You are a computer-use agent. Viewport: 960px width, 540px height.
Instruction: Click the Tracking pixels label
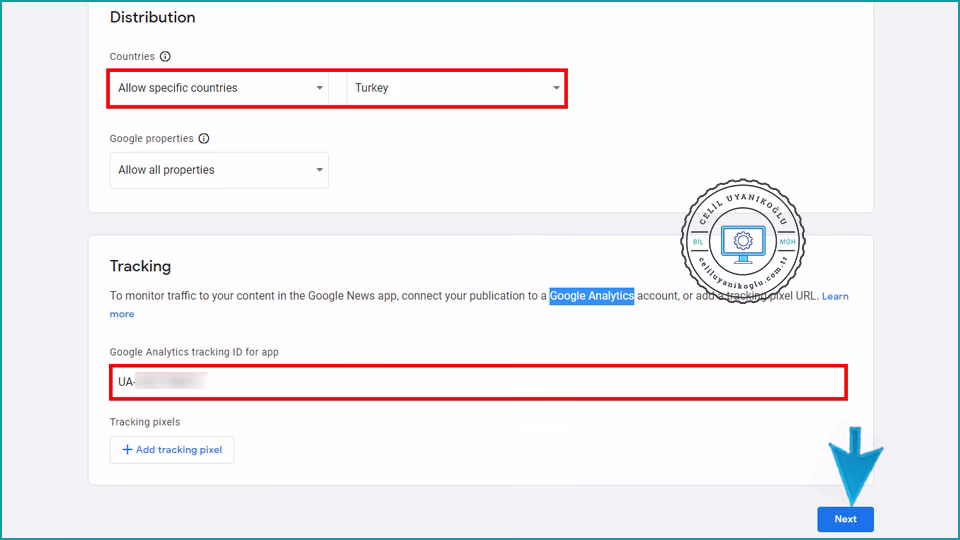coord(145,422)
